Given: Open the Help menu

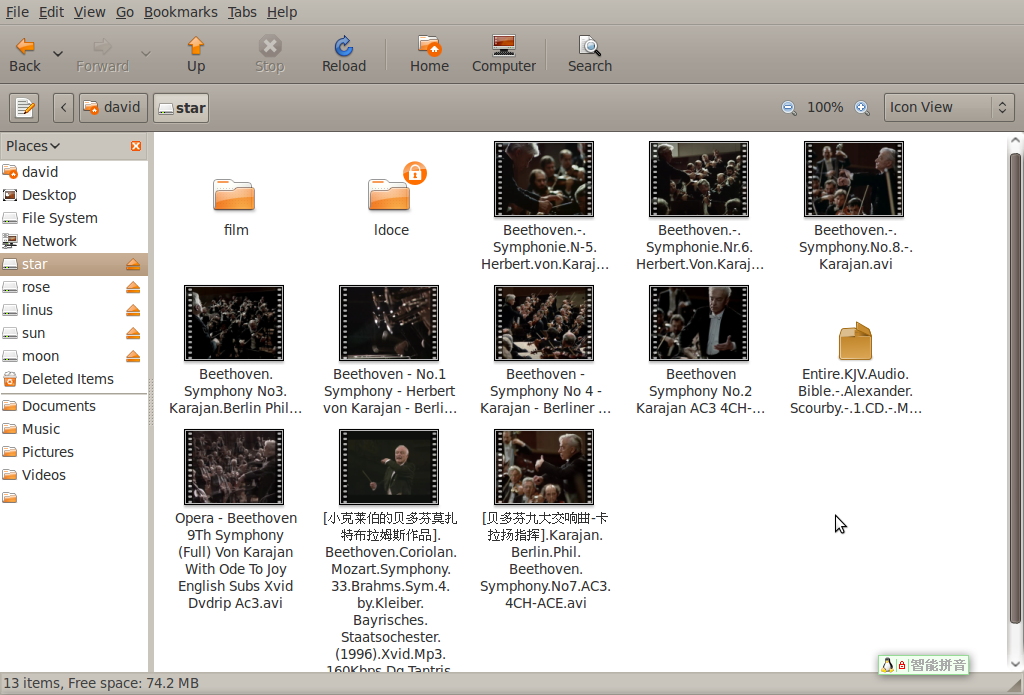Looking at the screenshot, I should click(x=281, y=12).
